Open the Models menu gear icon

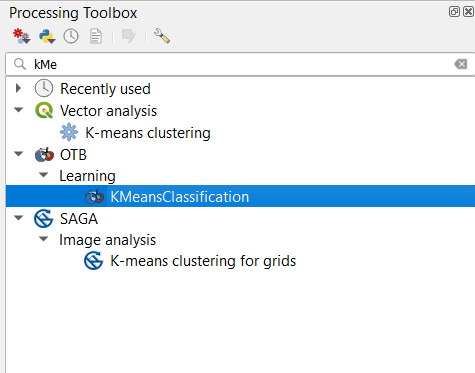coord(22,36)
